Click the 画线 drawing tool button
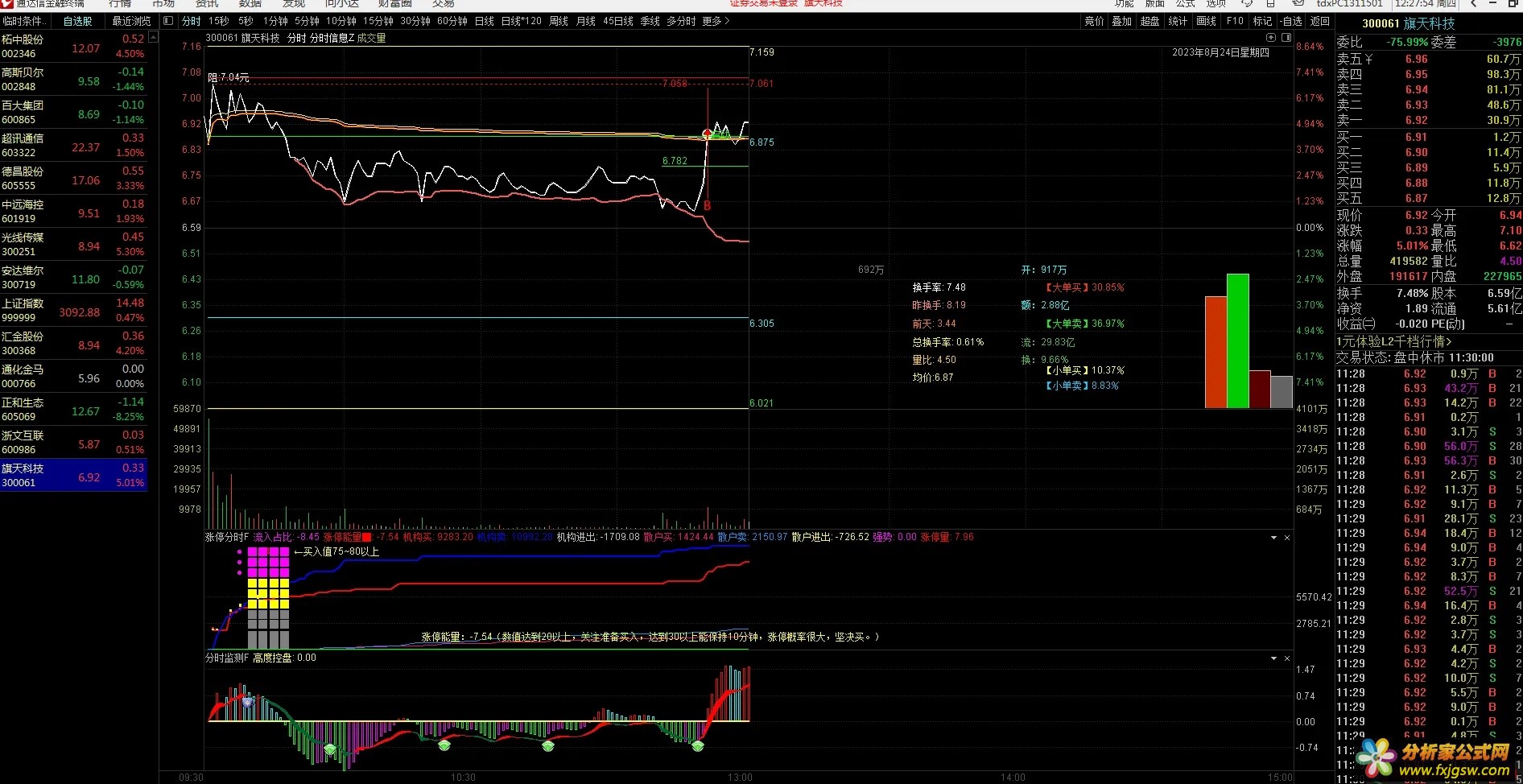This screenshot has width=1523, height=784. tap(1206, 21)
